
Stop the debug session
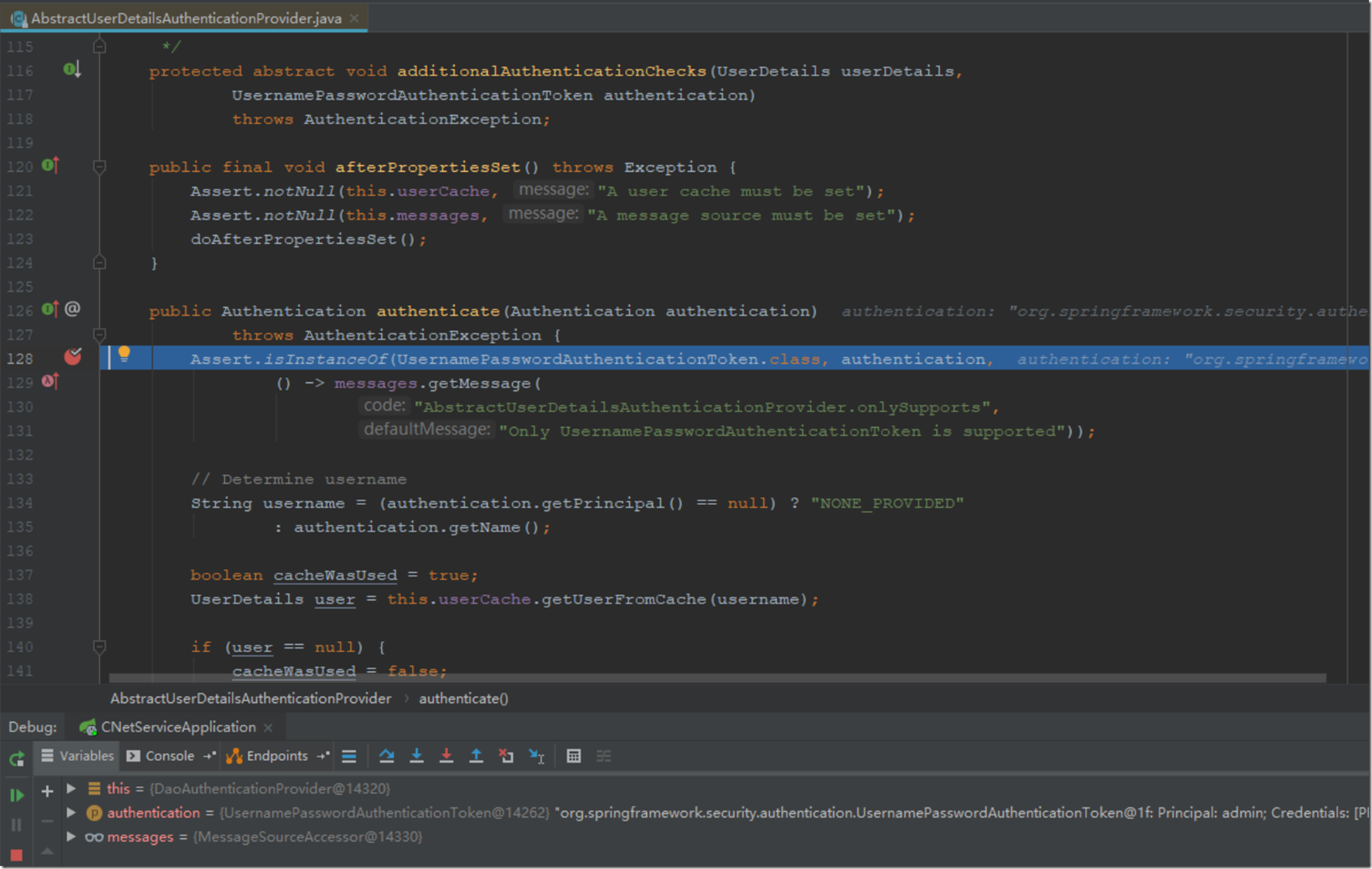(16, 855)
